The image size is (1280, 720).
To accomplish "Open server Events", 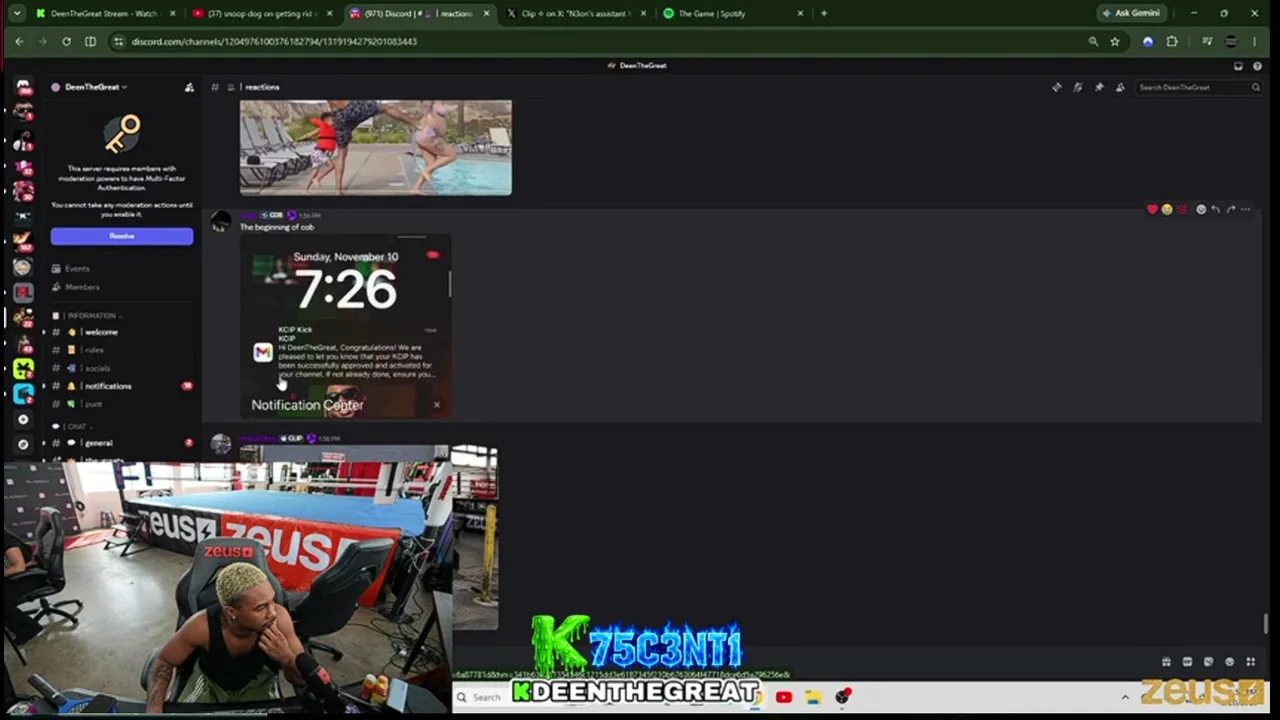I will pyautogui.click(x=78, y=268).
